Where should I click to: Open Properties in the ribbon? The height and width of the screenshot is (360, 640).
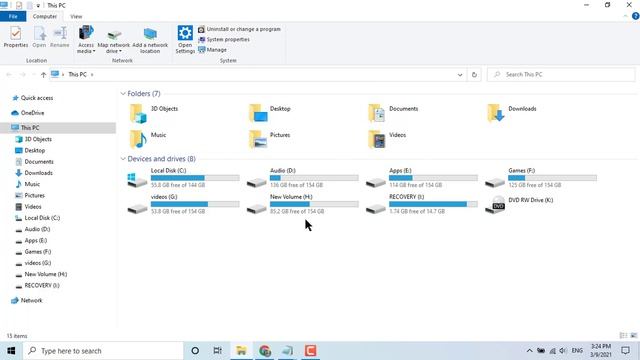click(16, 37)
